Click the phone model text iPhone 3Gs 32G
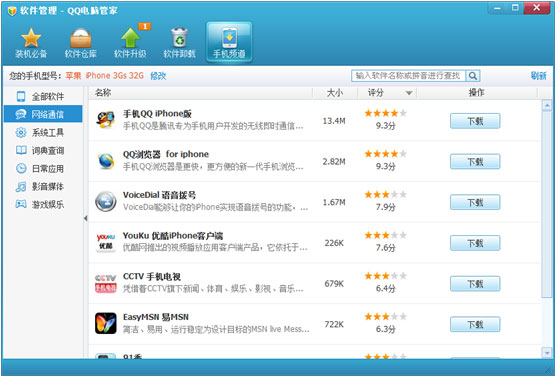558x378 pixels. click(x=115, y=76)
